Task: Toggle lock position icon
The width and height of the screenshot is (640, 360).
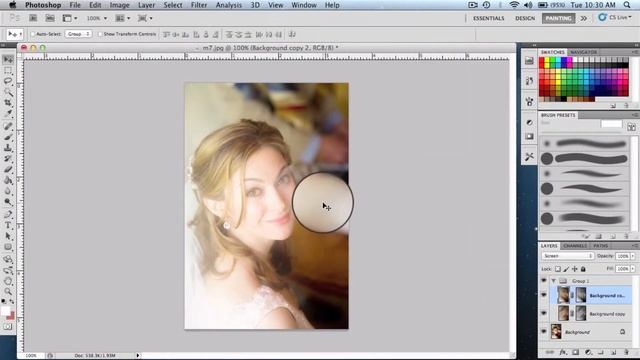Action: point(575,269)
